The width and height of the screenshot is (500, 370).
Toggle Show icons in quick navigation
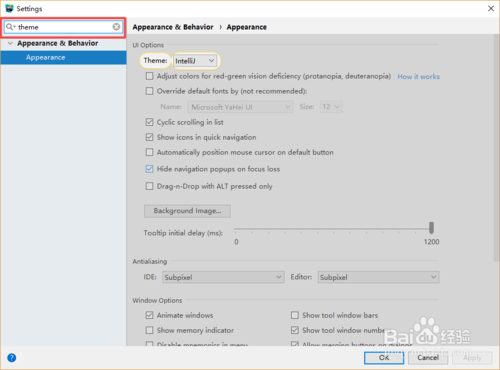coord(149,137)
